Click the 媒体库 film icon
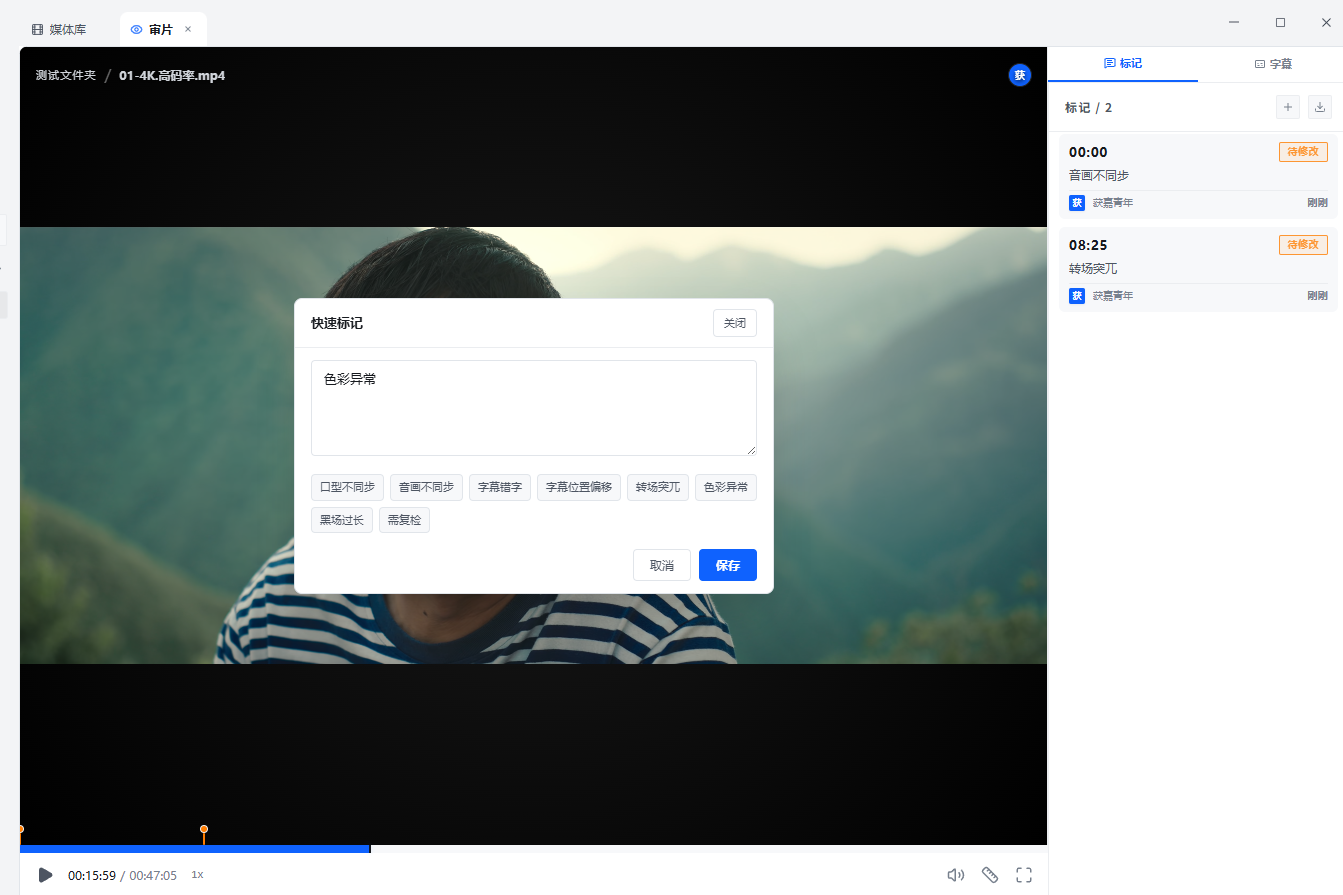 [38, 30]
